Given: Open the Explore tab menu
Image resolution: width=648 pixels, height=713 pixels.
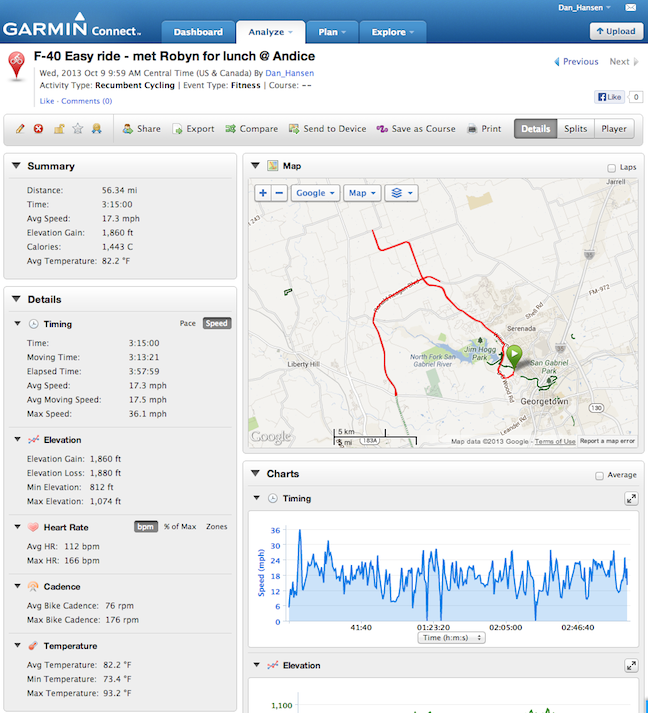Looking at the screenshot, I should 392,32.
